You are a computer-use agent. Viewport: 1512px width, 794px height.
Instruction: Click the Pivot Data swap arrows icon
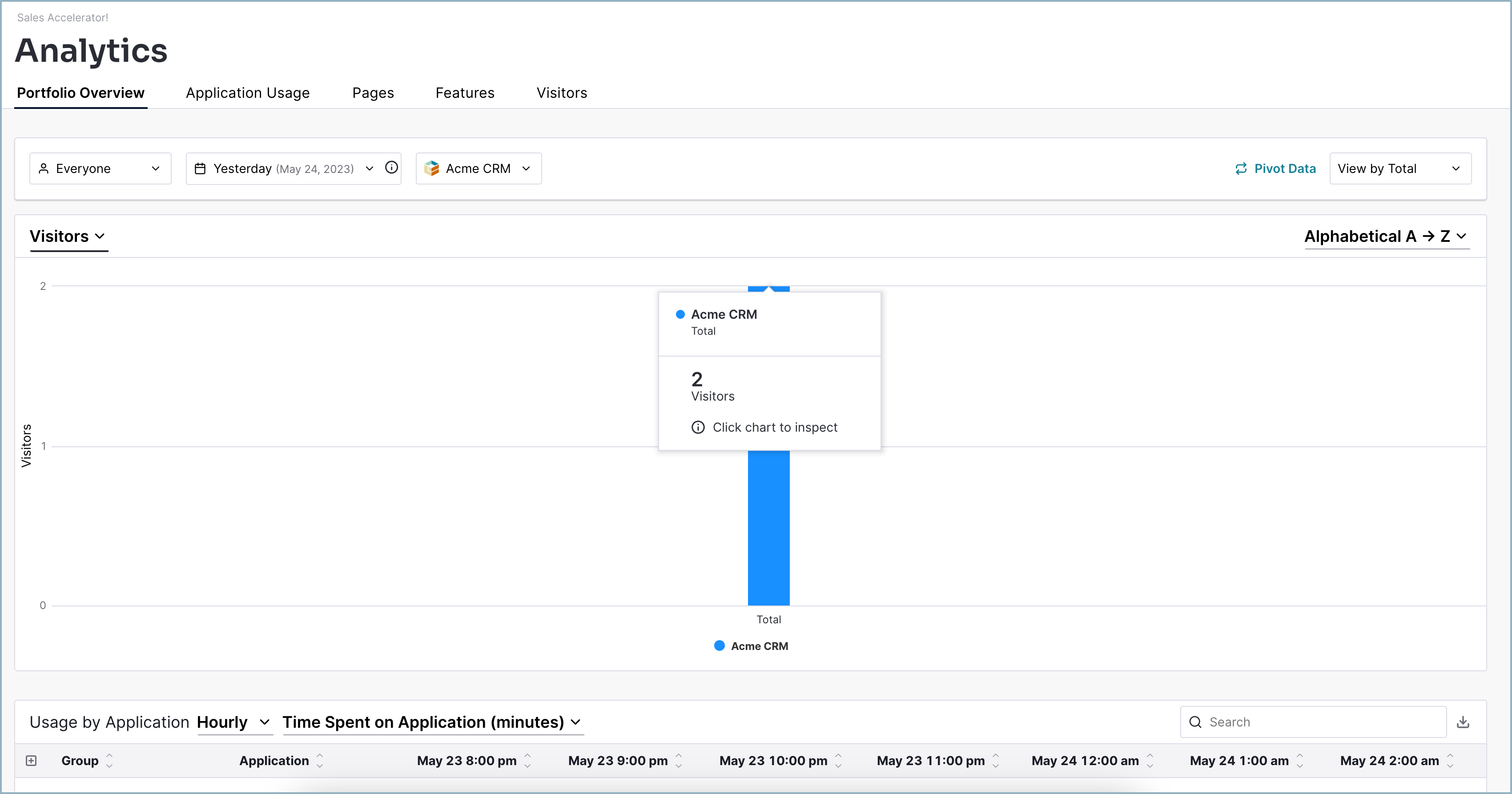coord(1241,169)
